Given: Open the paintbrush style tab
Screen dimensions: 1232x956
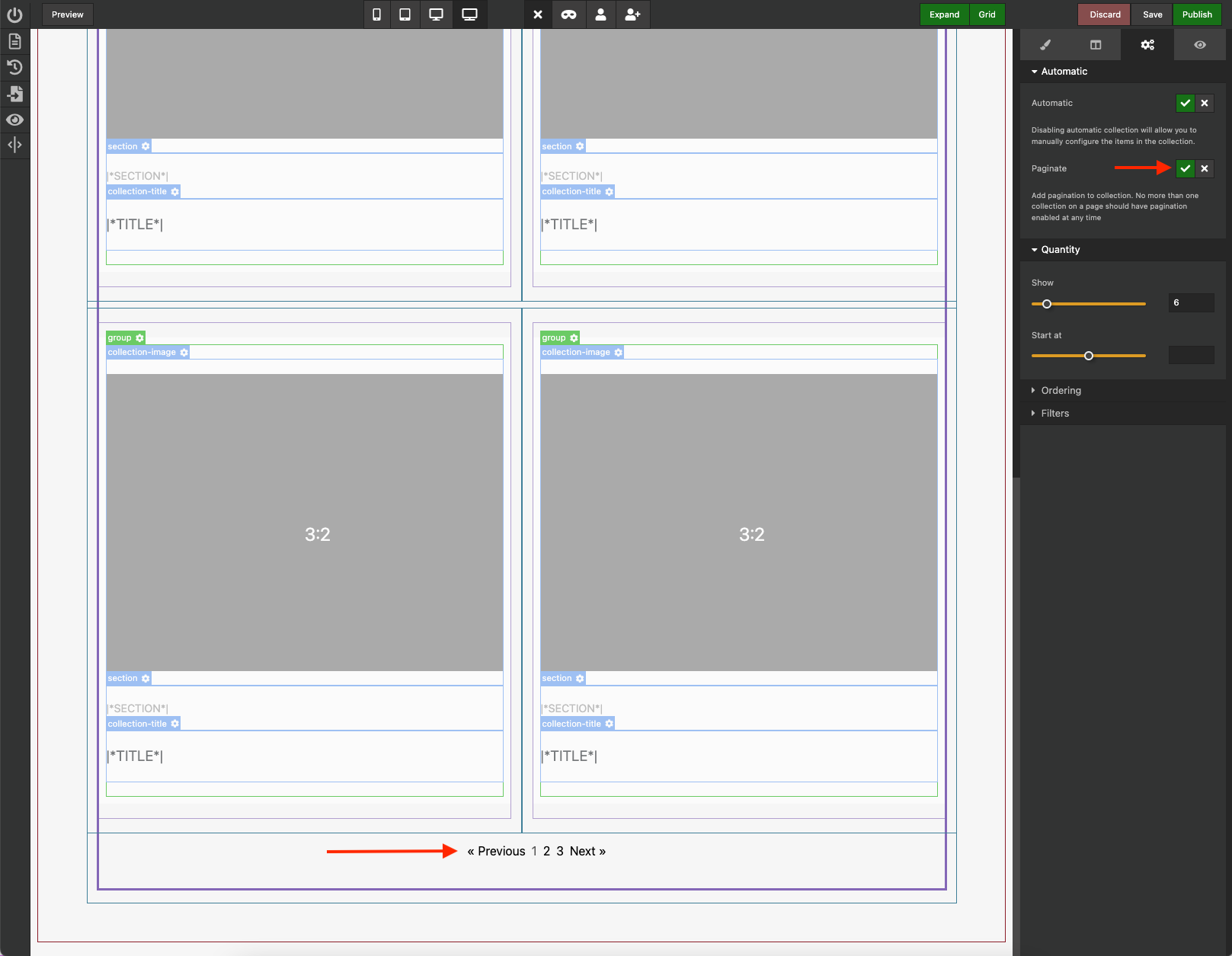Looking at the screenshot, I should (1045, 45).
